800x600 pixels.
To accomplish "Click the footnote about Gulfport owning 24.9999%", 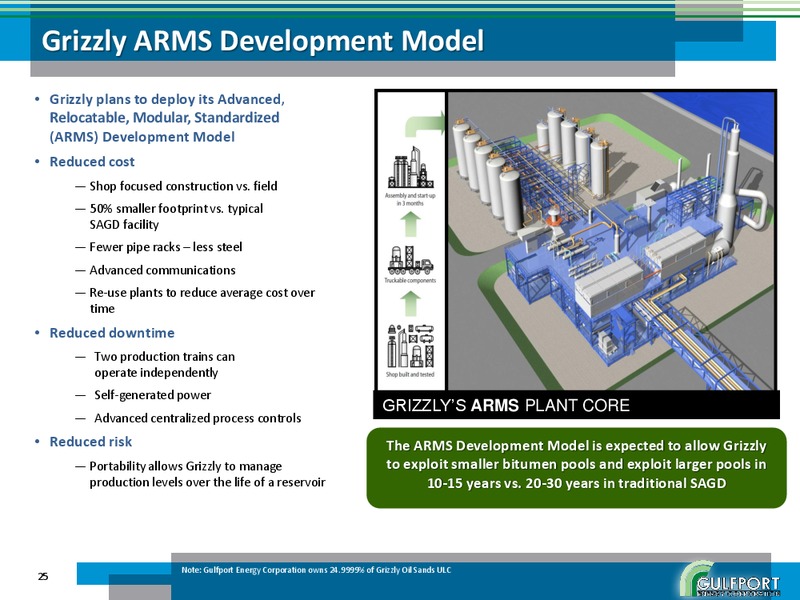I will [x=316, y=570].
